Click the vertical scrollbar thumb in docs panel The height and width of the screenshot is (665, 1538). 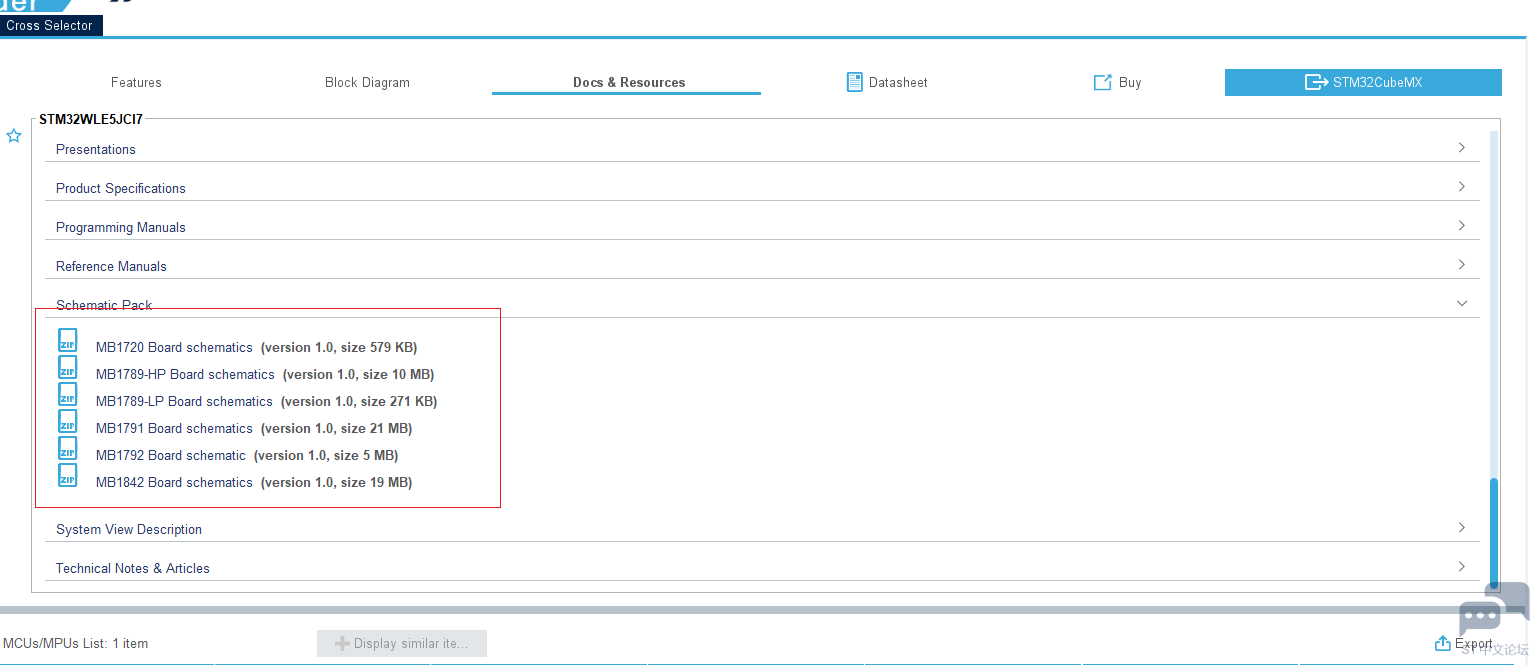point(1494,532)
